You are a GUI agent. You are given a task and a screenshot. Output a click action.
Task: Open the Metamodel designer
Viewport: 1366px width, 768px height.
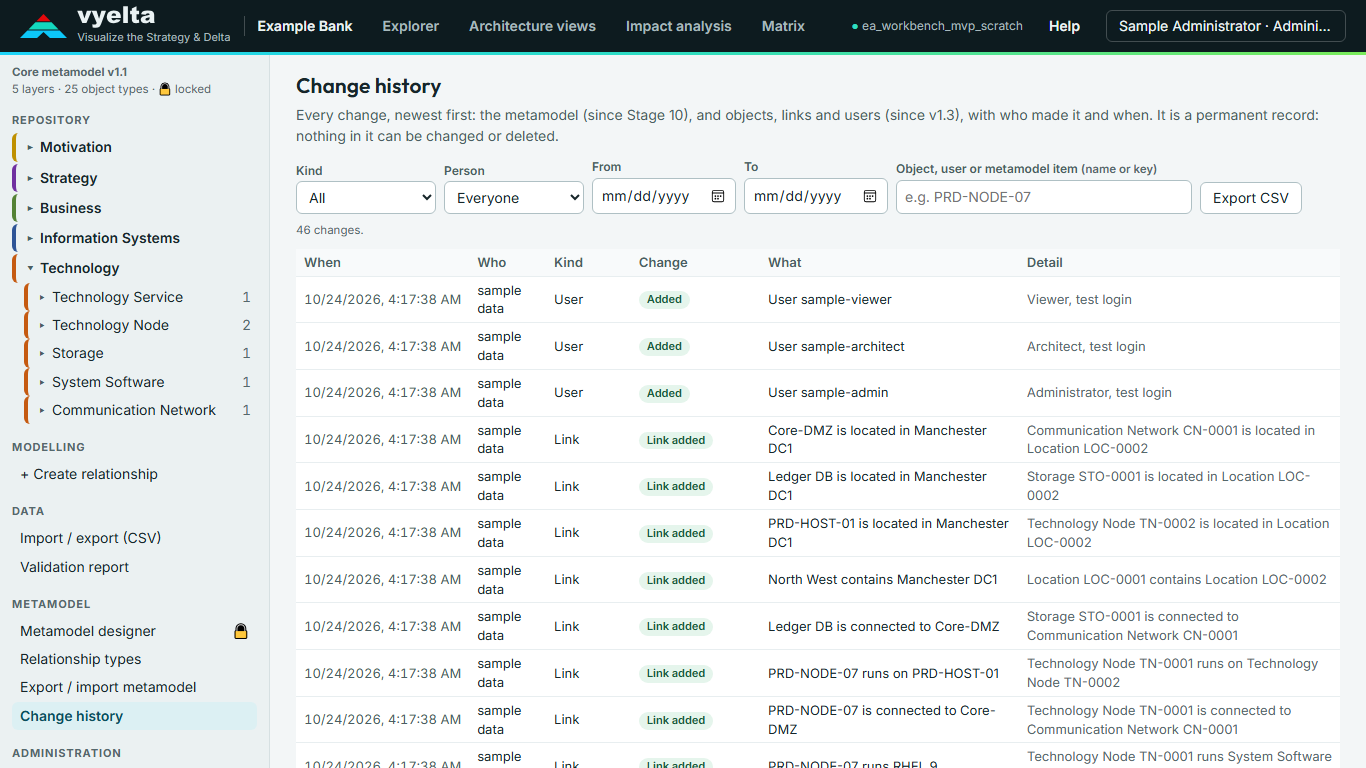88,631
